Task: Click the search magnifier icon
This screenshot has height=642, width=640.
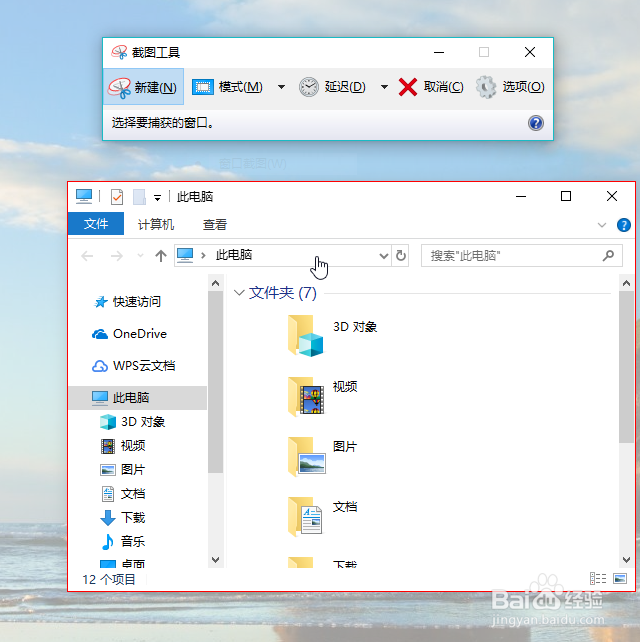Action: (608, 255)
